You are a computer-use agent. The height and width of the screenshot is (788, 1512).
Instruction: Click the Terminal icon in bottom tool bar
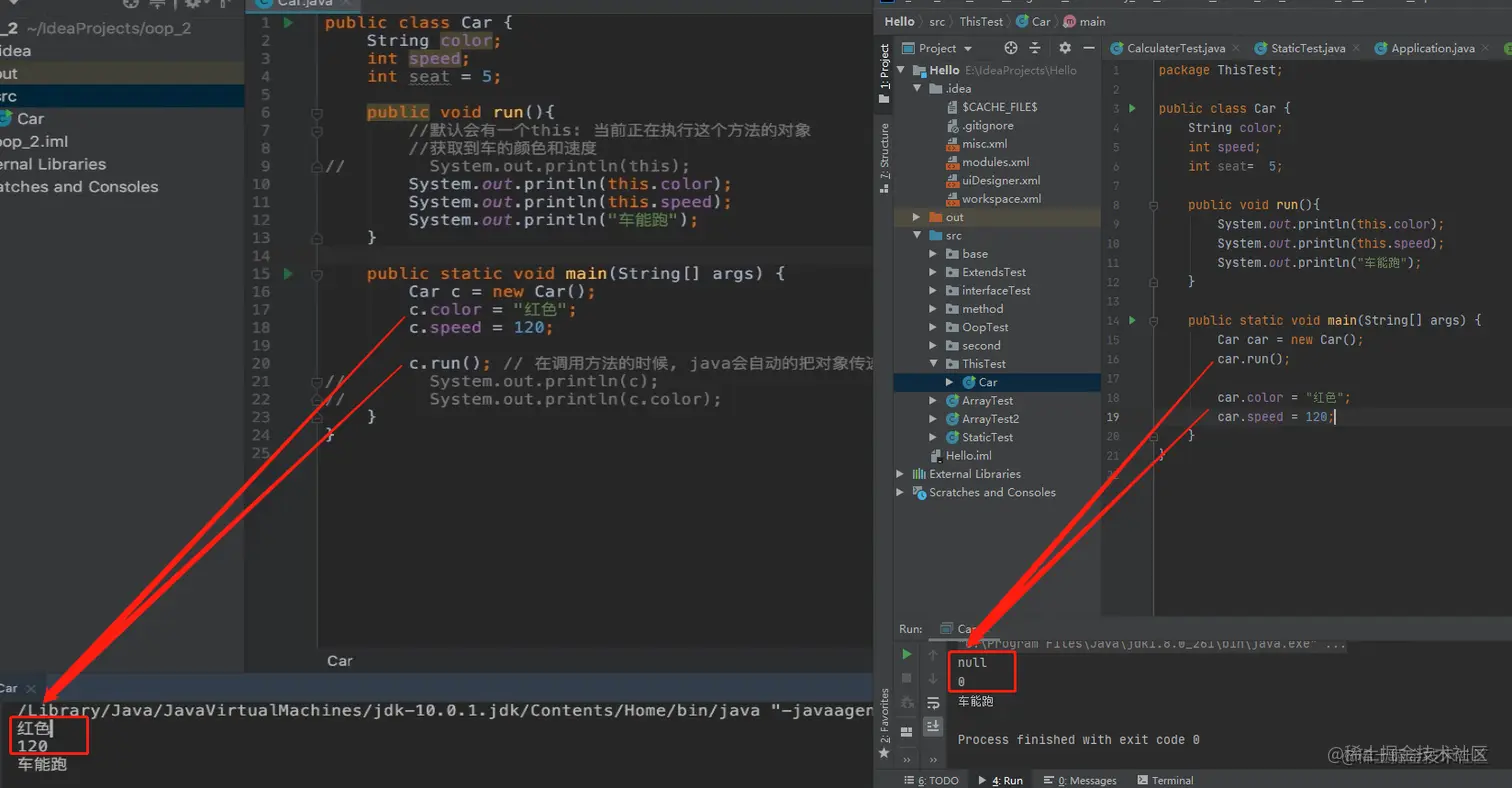[1141, 780]
